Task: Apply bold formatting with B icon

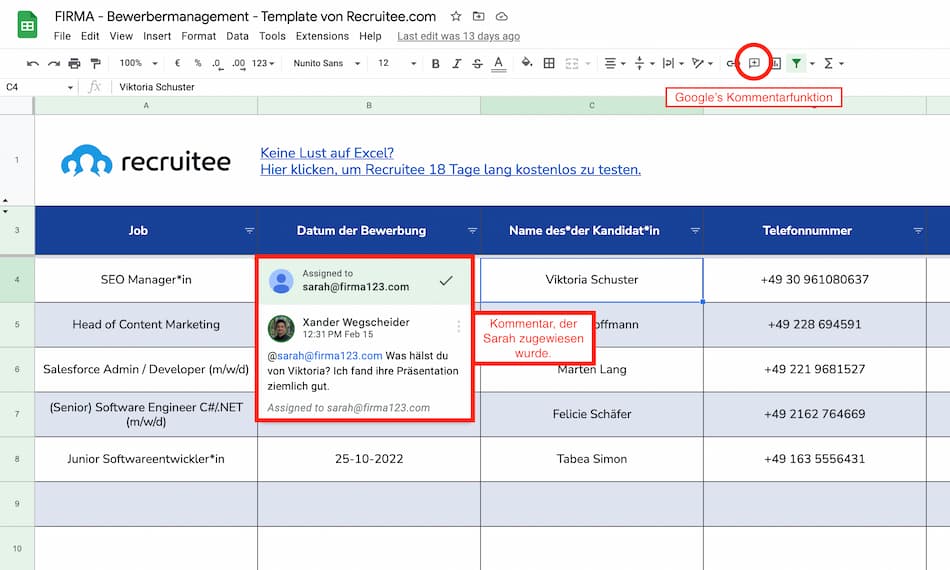Action: (435, 63)
